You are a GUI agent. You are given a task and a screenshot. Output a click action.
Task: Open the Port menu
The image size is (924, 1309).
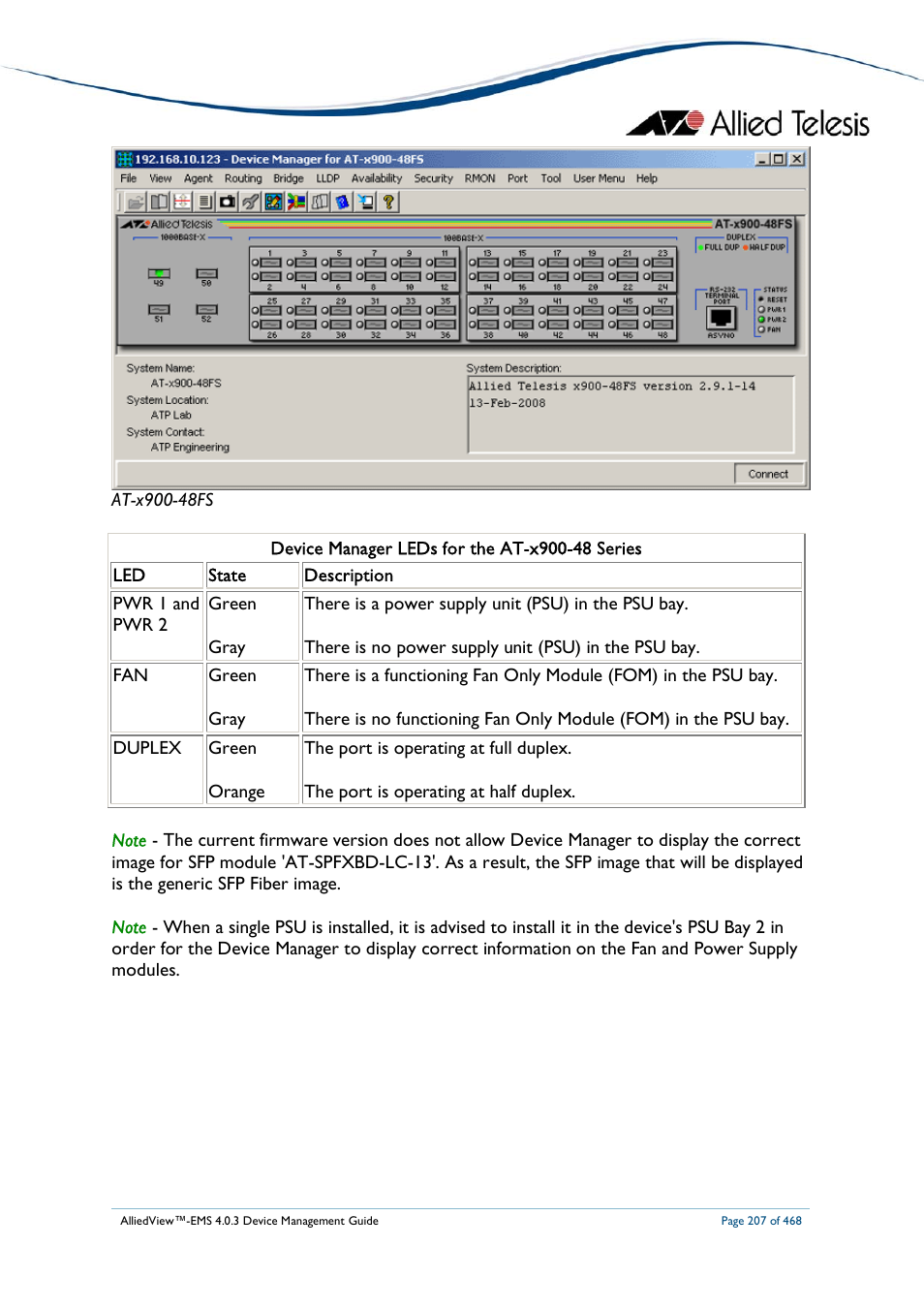(518, 178)
